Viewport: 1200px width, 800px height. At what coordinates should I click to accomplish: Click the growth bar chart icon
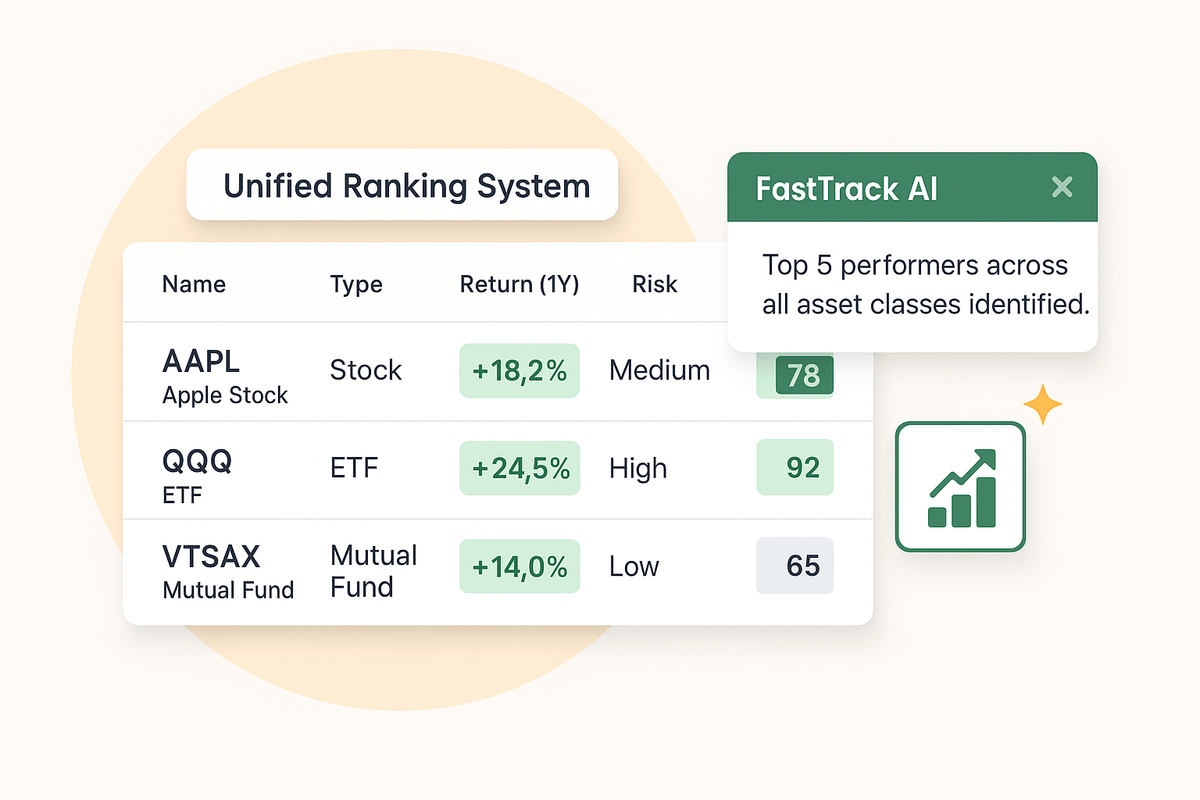pyautogui.click(x=960, y=487)
